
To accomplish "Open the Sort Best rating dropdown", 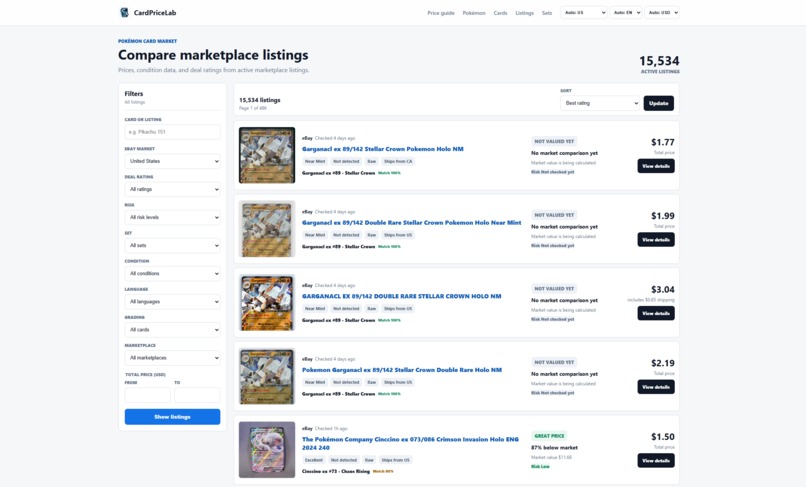I will point(600,103).
